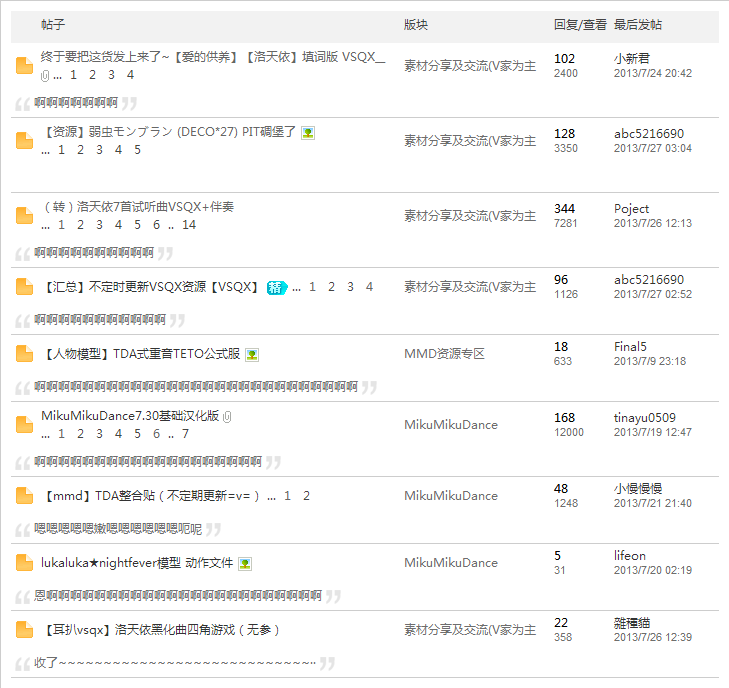729x688 pixels.
Task: Click reply count 344 in 洛天依 row
Action: pyautogui.click(x=564, y=209)
